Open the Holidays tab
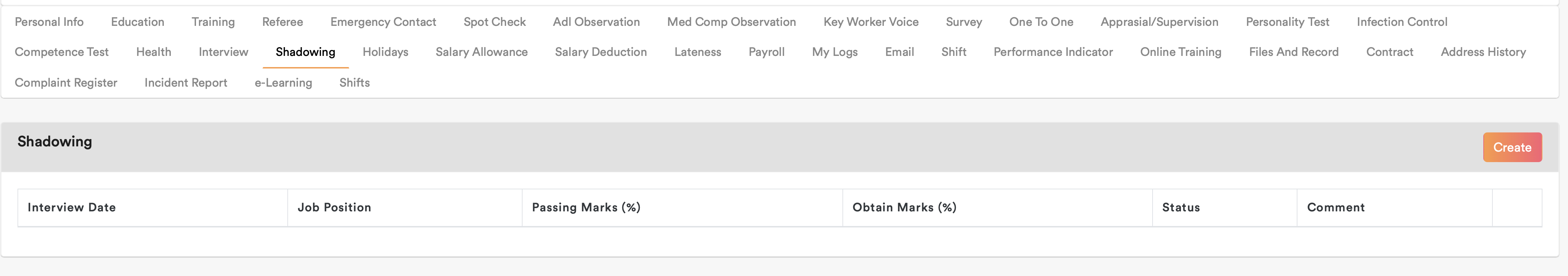 [385, 52]
